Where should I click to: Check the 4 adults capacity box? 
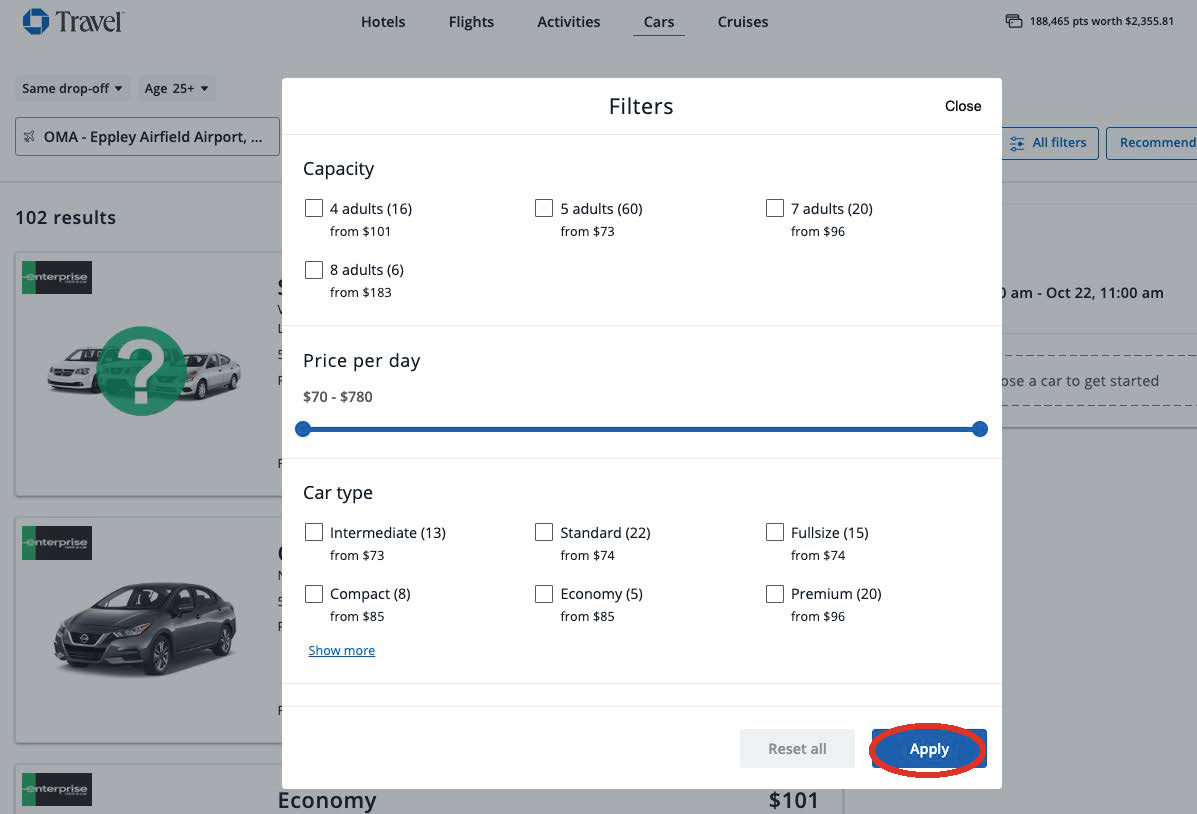(314, 208)
